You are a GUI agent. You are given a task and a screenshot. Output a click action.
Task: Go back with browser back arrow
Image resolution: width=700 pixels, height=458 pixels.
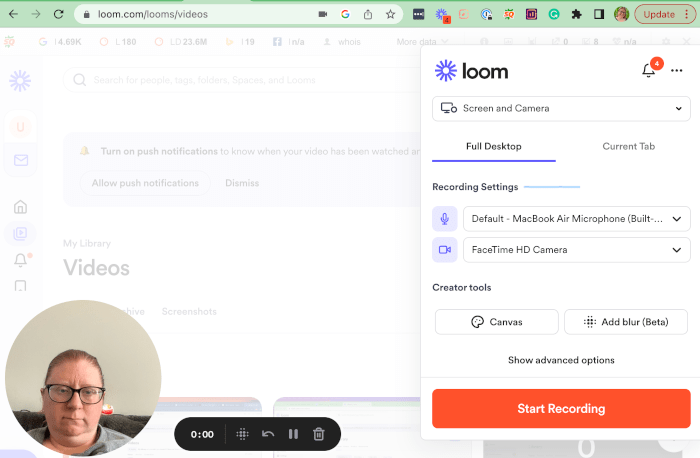13,14
